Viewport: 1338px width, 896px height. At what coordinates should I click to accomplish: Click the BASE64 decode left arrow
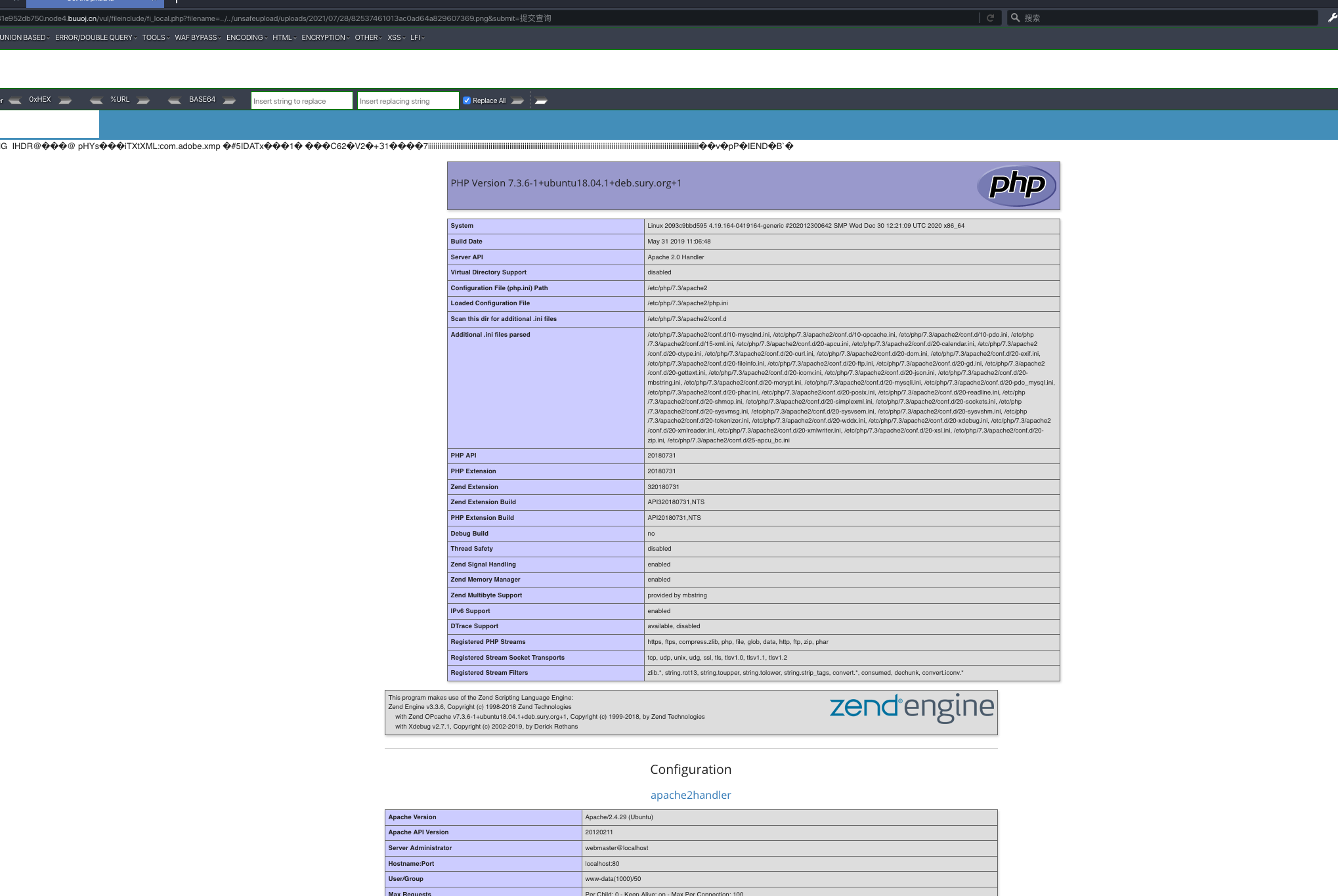pyautogui.click(x=174, y=100)
